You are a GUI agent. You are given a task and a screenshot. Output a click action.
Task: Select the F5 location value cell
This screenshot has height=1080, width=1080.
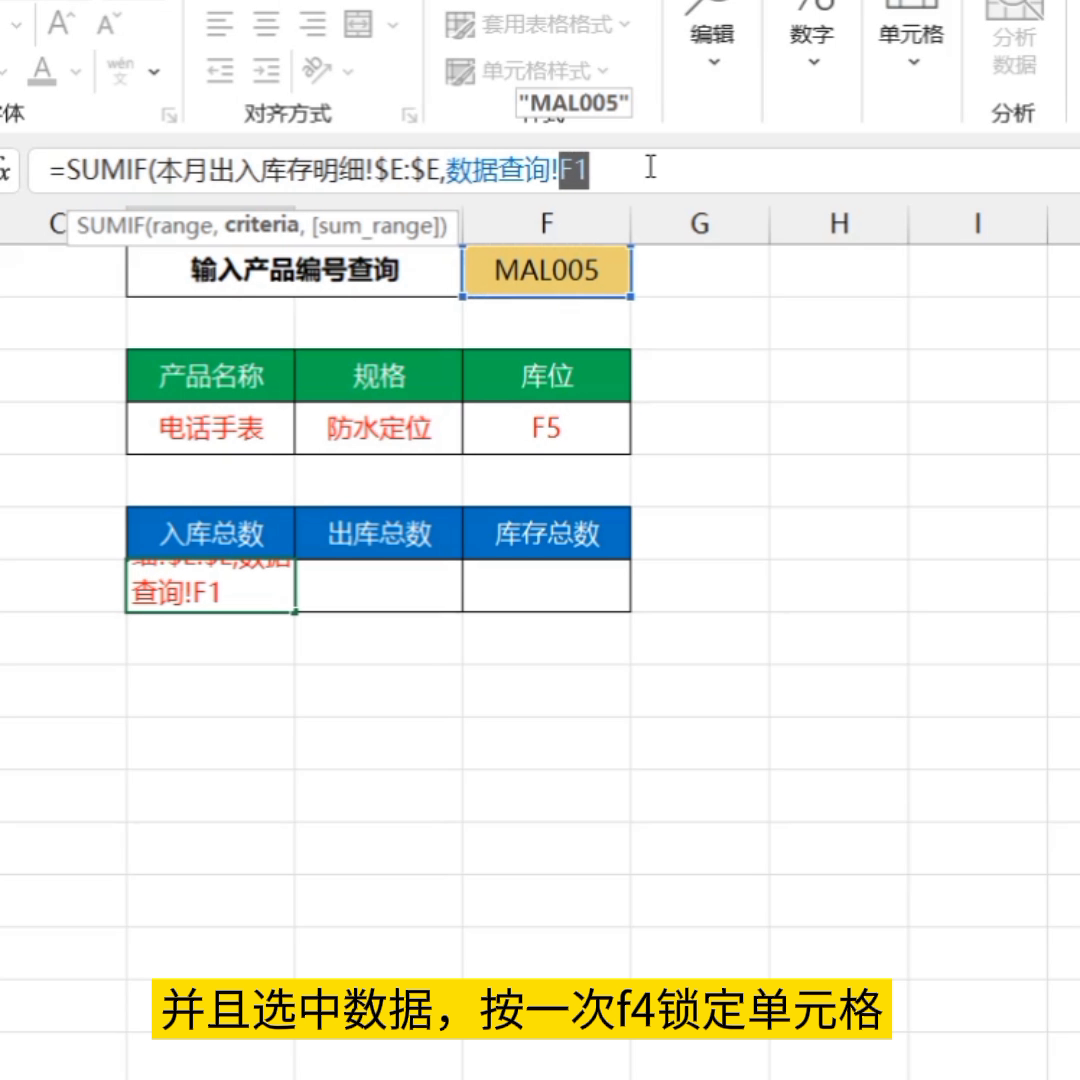point(547,428)
